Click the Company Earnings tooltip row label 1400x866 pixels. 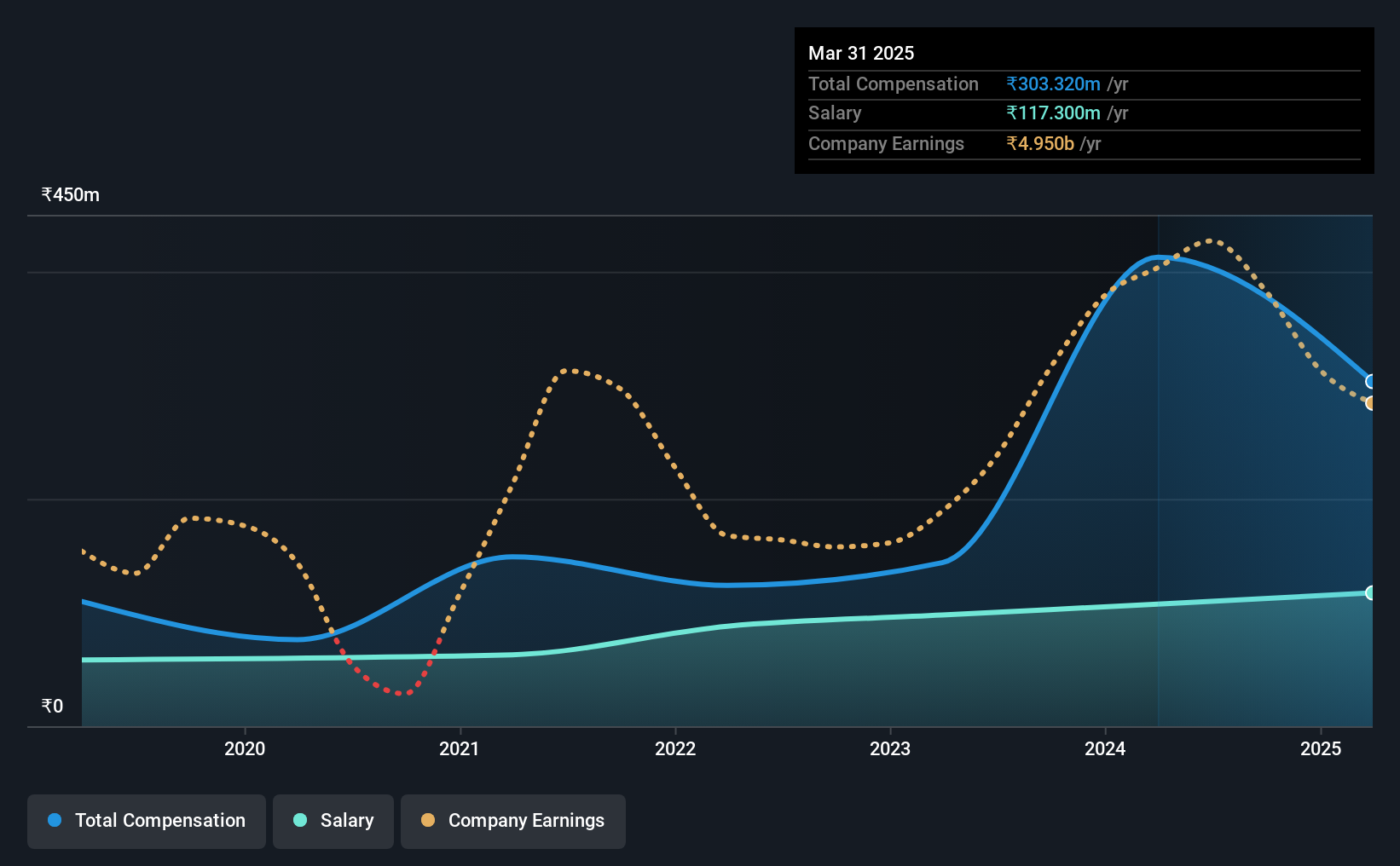coord(886,143)
